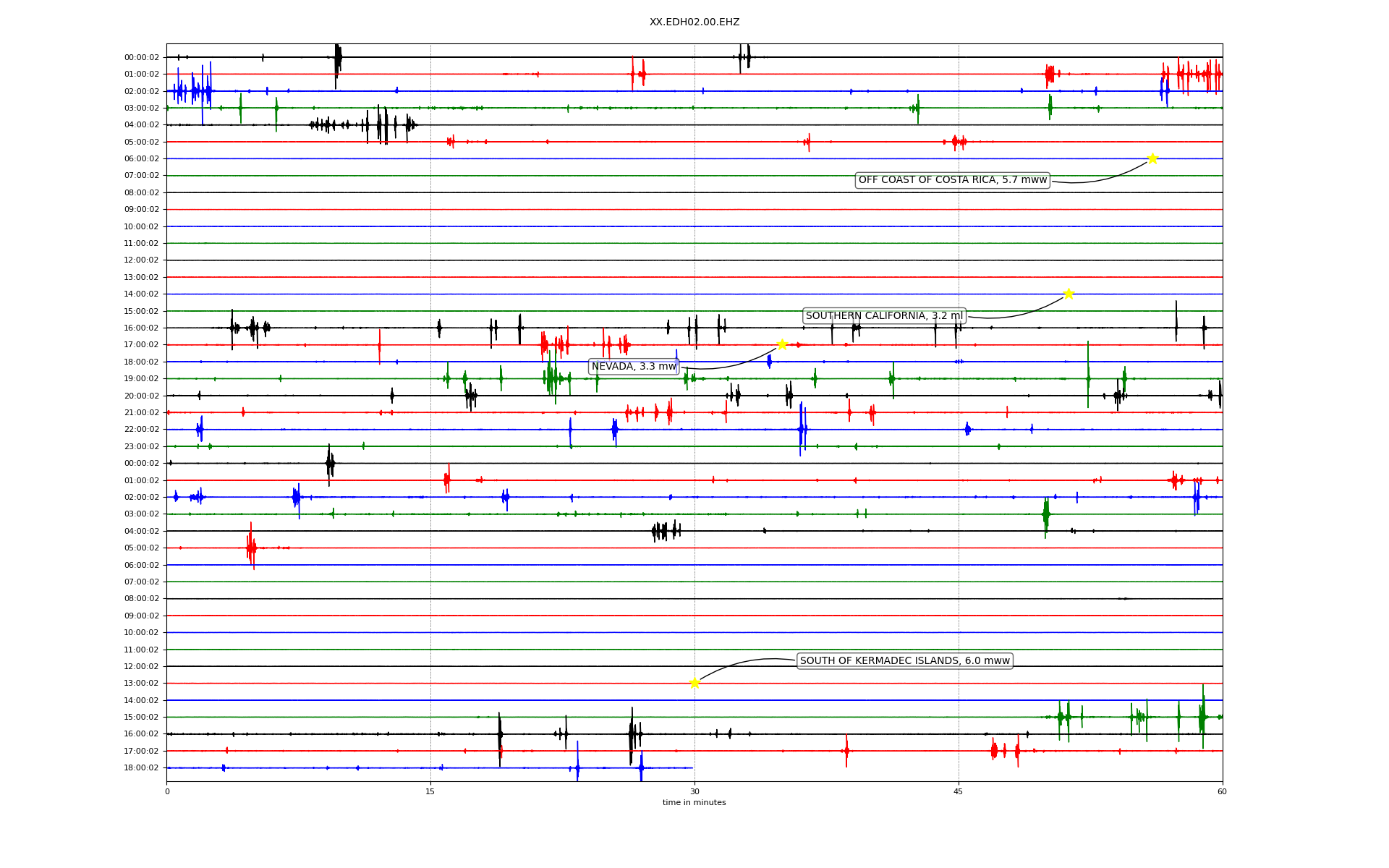Click the Southern California earthquake star marker
The height and width of the screenshot is (868, 1389).
tap(1069, 294)
